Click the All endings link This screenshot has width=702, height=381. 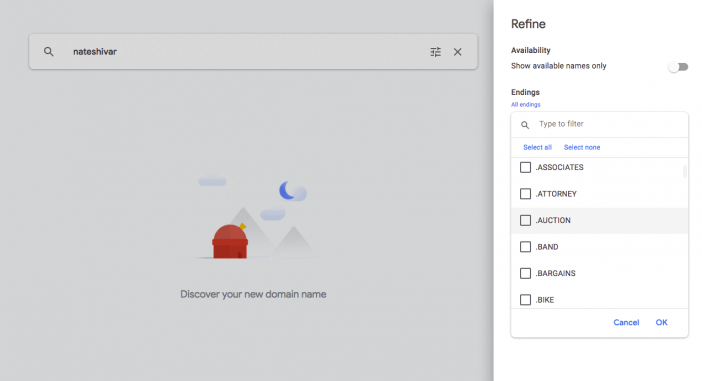(526, 105)
